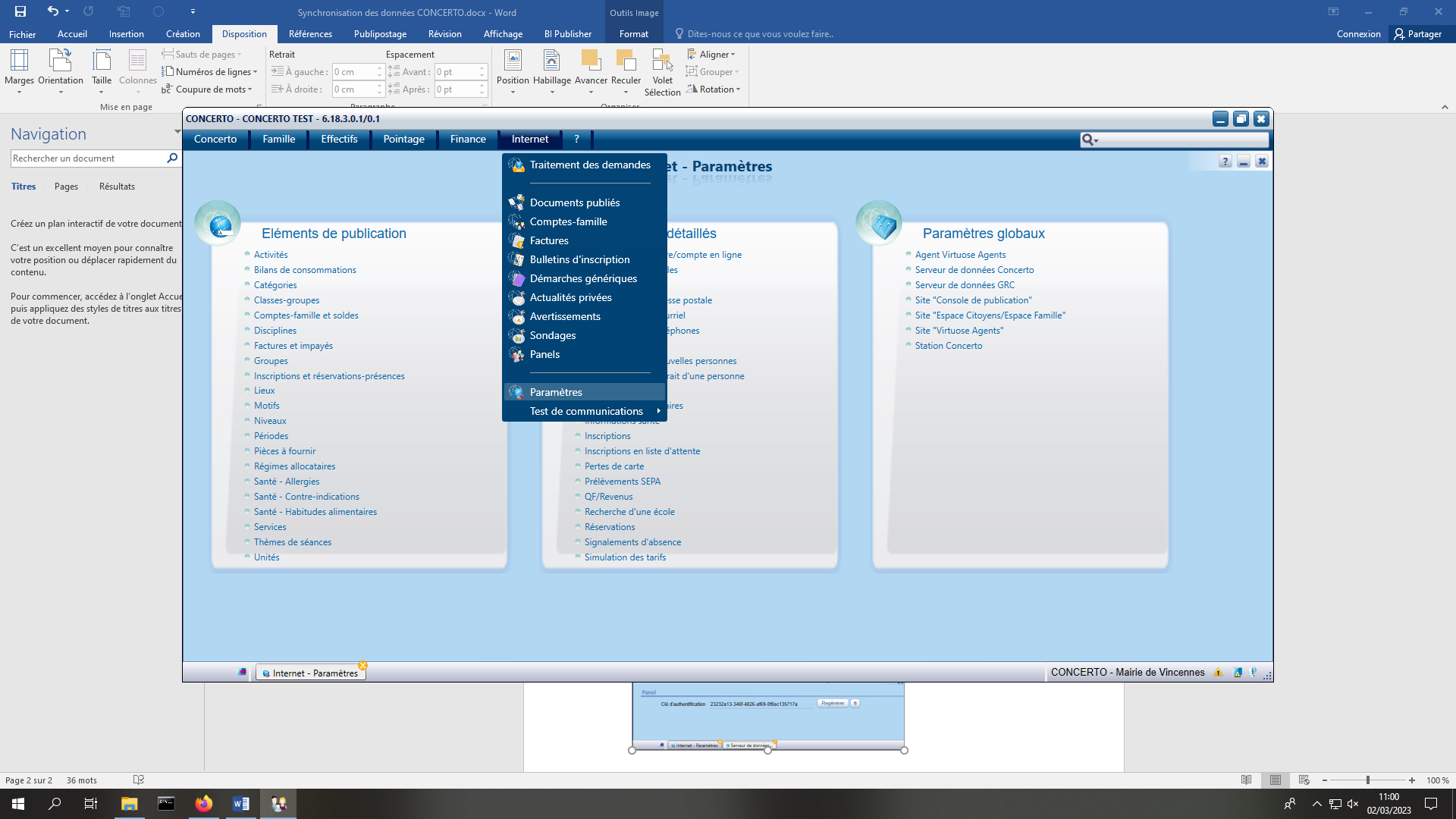1456x819 pixels.
Task: Open the Orientation page tool
Action: click(61, 72)
